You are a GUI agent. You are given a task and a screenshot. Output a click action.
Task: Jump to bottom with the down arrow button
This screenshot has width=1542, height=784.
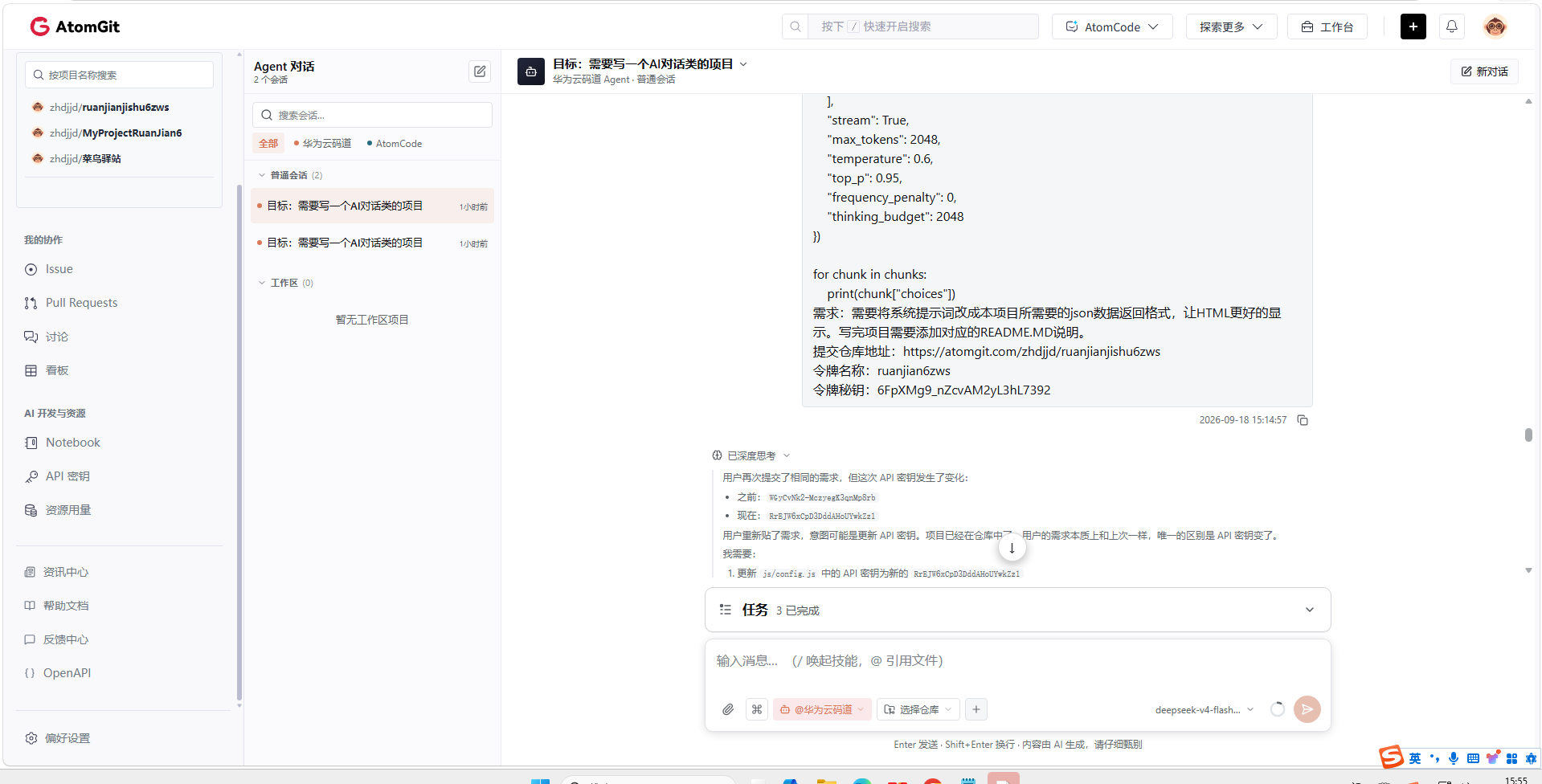[x=1012, y=548]
